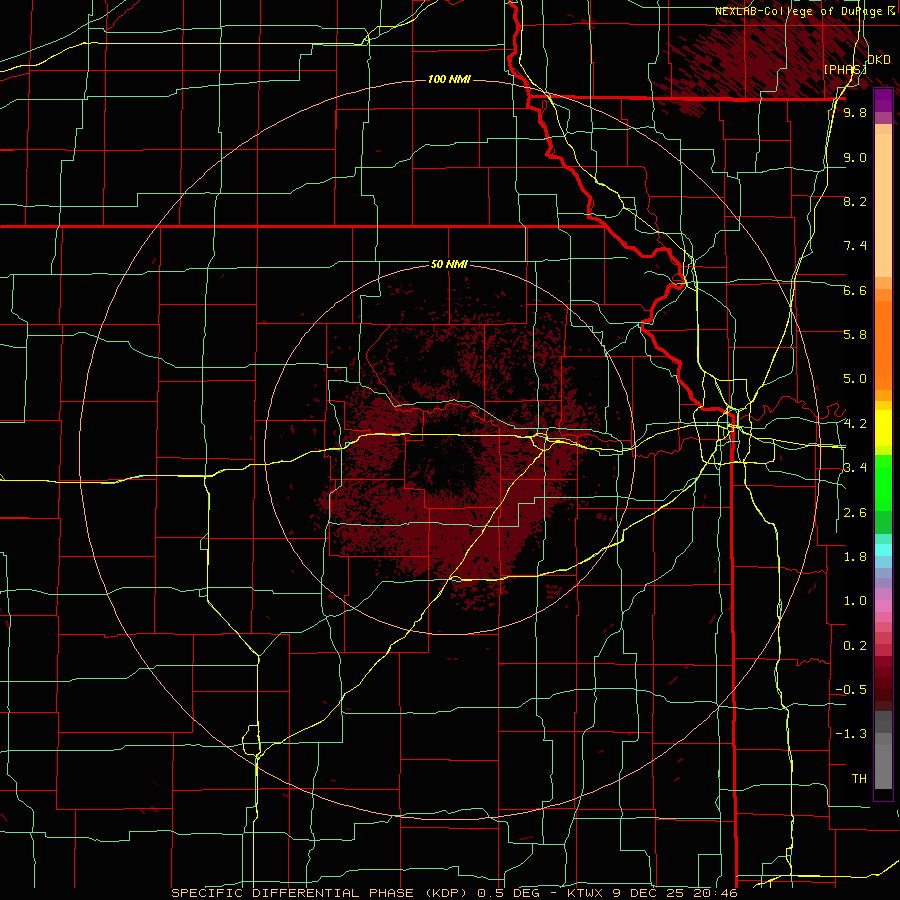Click the 4.2 color scale value

point(855,424)
